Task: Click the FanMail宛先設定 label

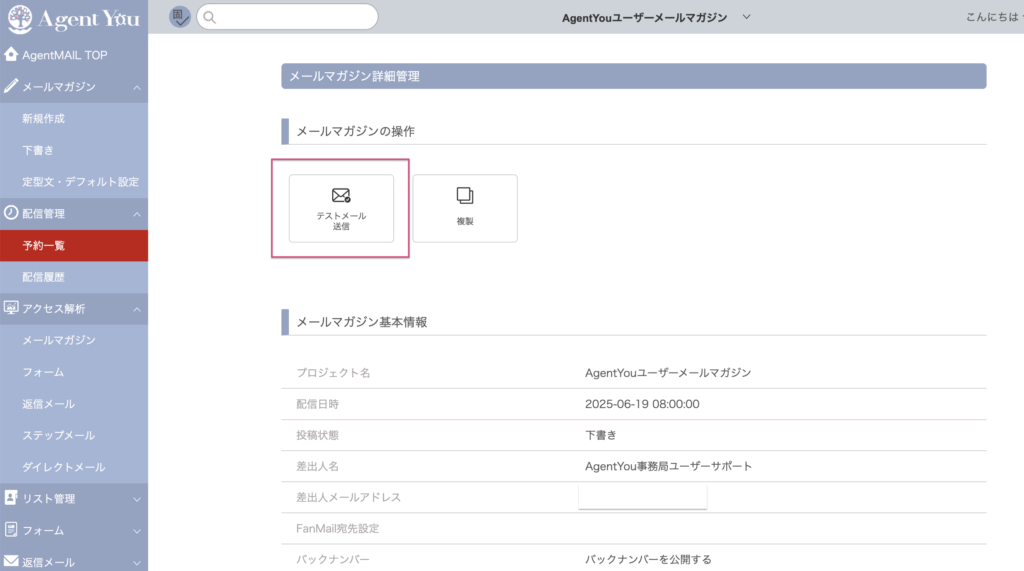Action: coord(338,529)
